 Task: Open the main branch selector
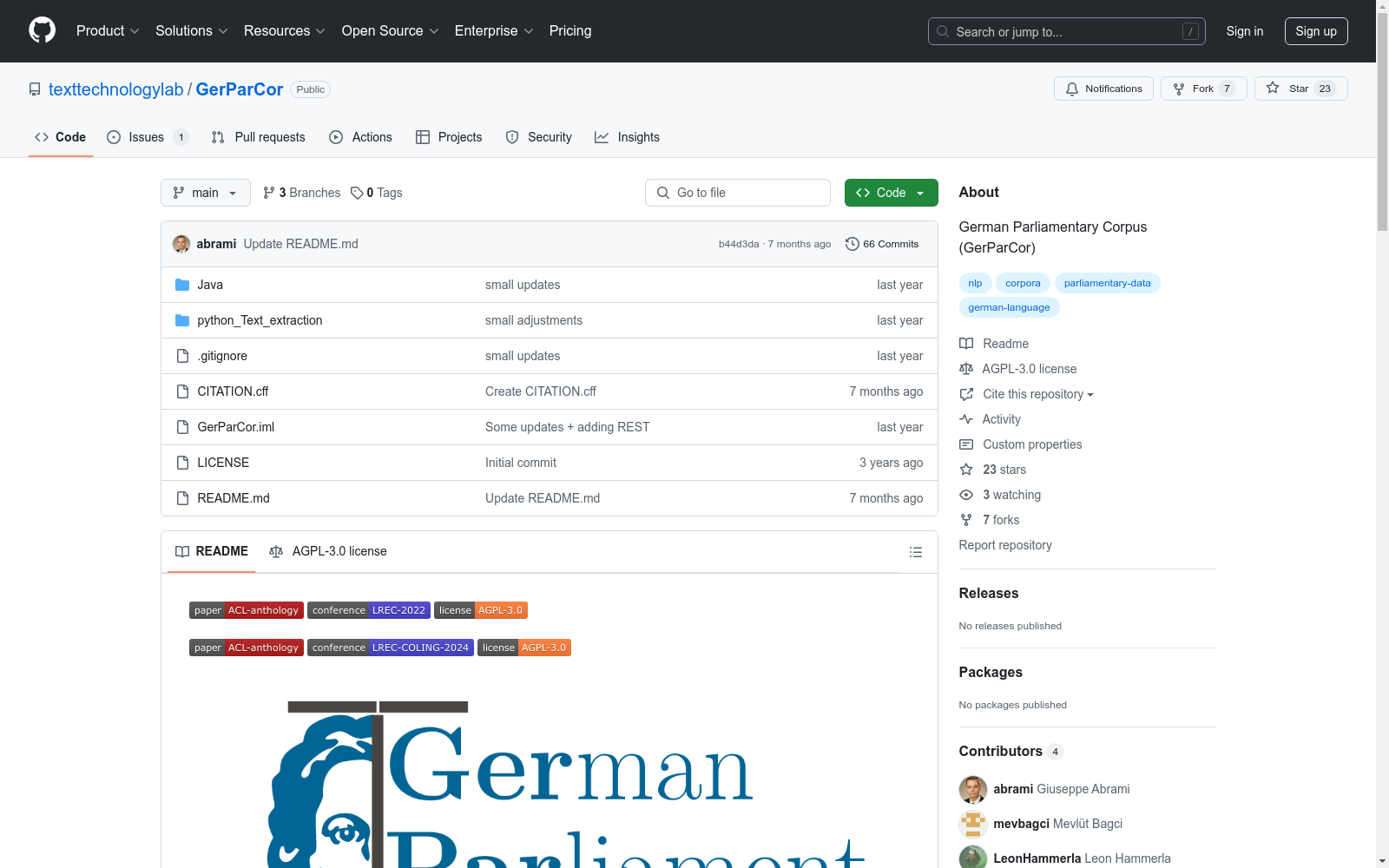(206, 193)
